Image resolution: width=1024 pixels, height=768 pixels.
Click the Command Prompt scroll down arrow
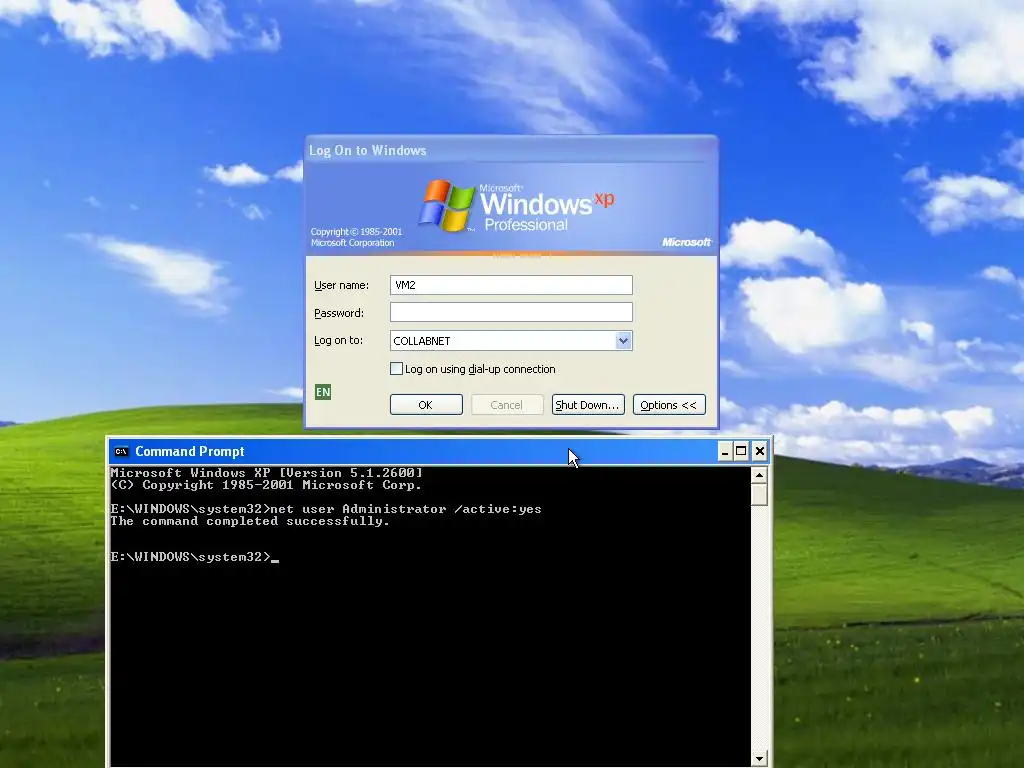[759, 759]
